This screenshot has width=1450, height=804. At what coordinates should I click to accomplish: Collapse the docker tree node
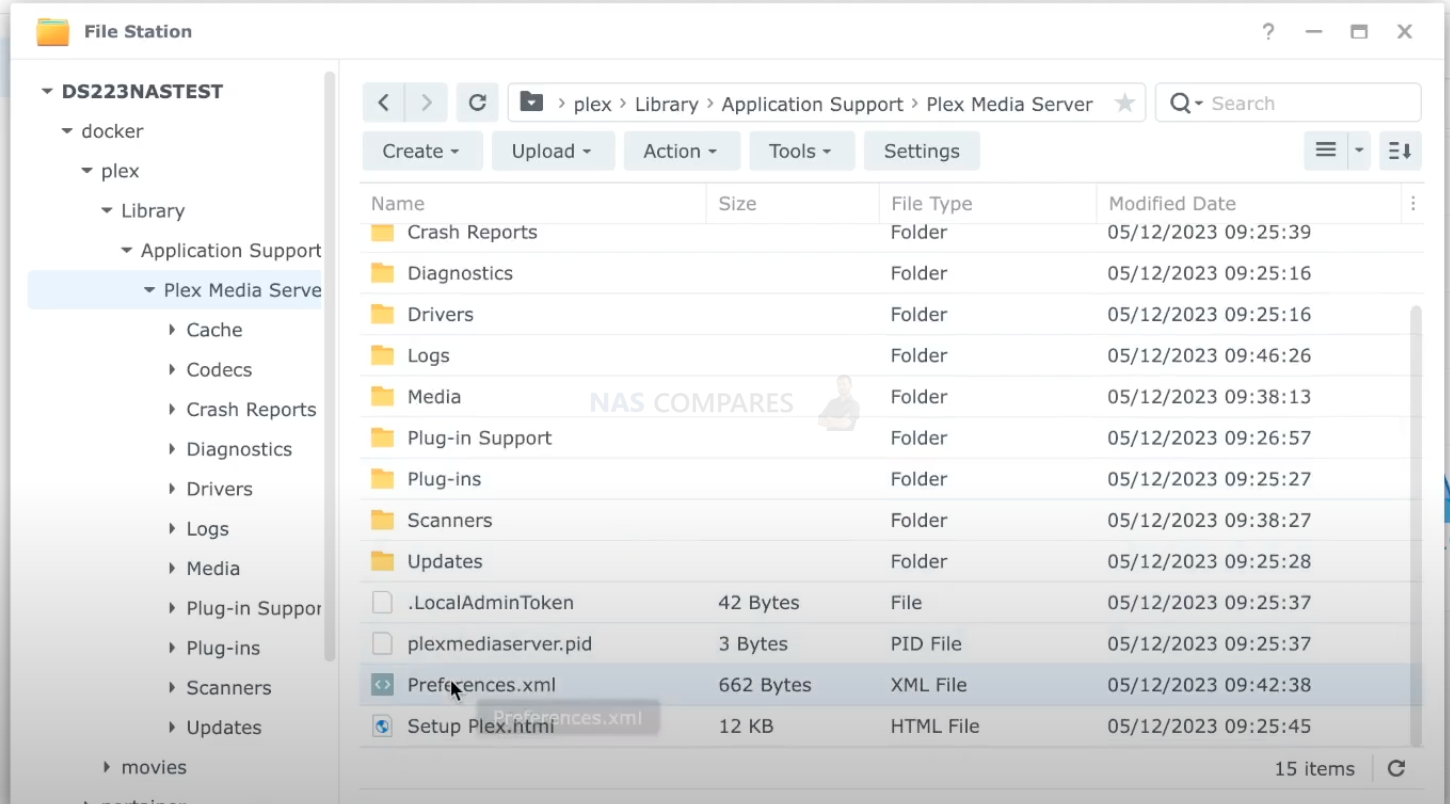pyautogui.click(x=67, y=131)
